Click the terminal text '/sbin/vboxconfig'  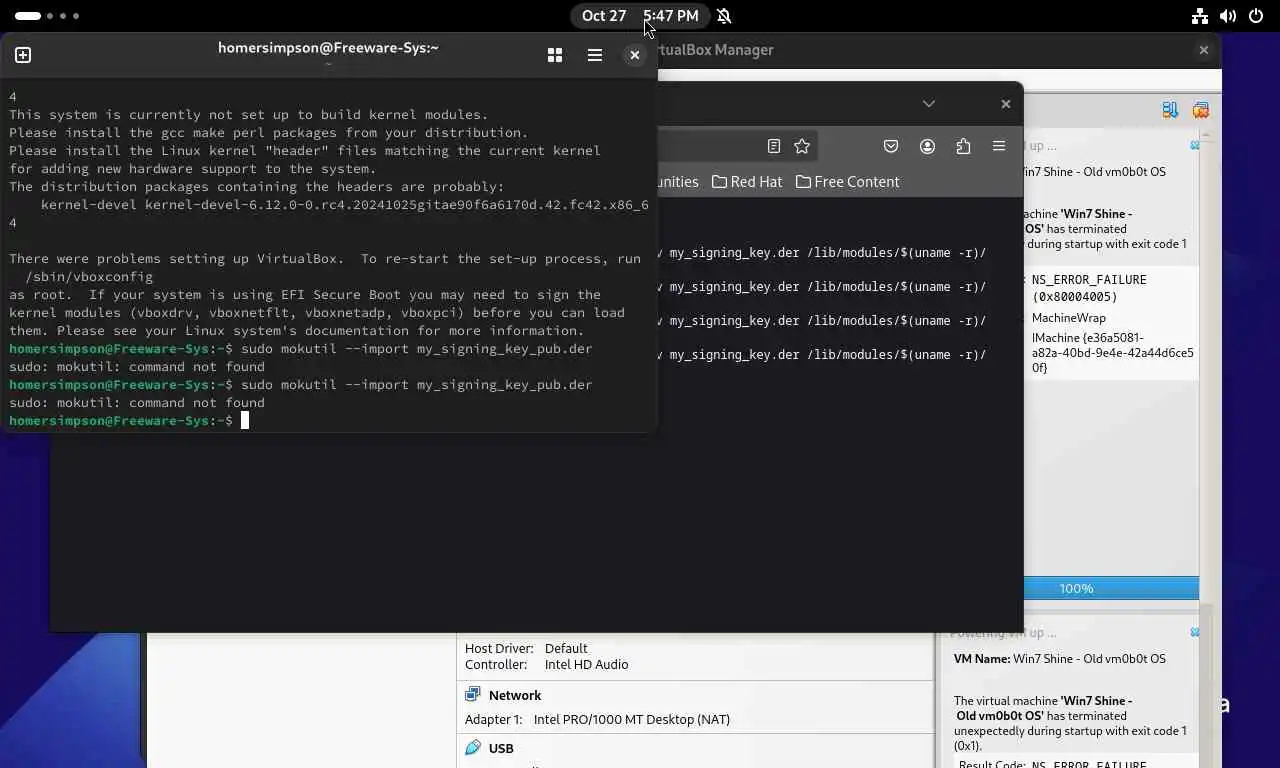point(89,277)
